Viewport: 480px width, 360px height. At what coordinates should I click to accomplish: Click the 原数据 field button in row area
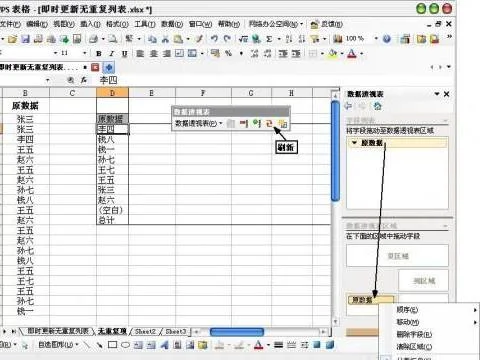pos(370,300)
